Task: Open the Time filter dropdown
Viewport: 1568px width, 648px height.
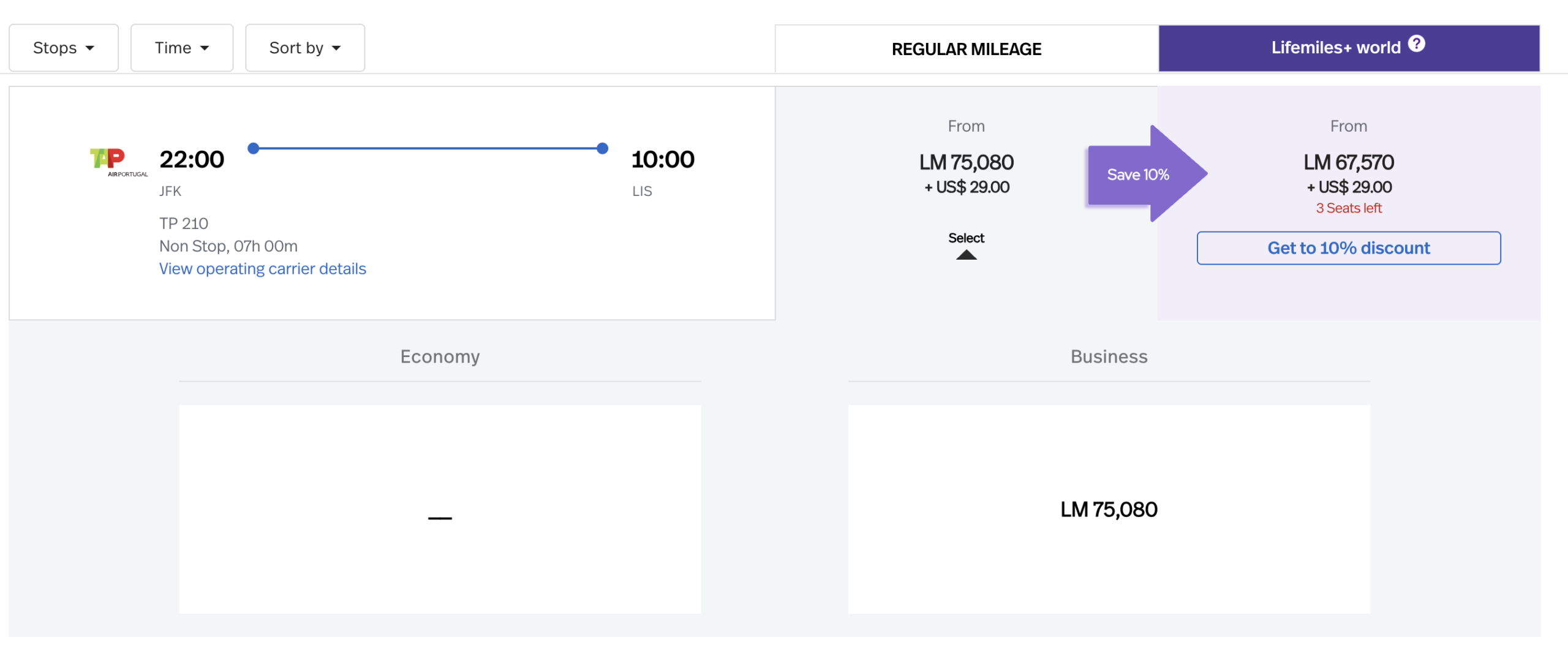Action: [x=182, y=48]
